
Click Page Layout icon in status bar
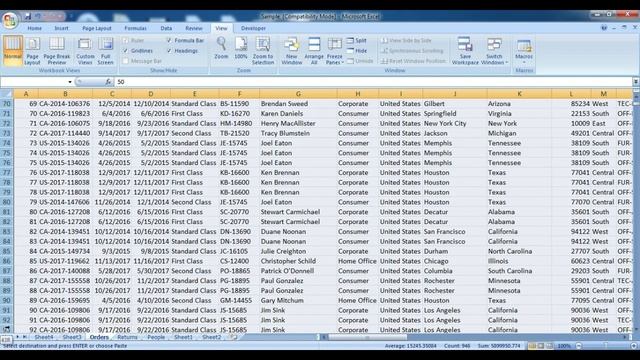coord(541,346)
